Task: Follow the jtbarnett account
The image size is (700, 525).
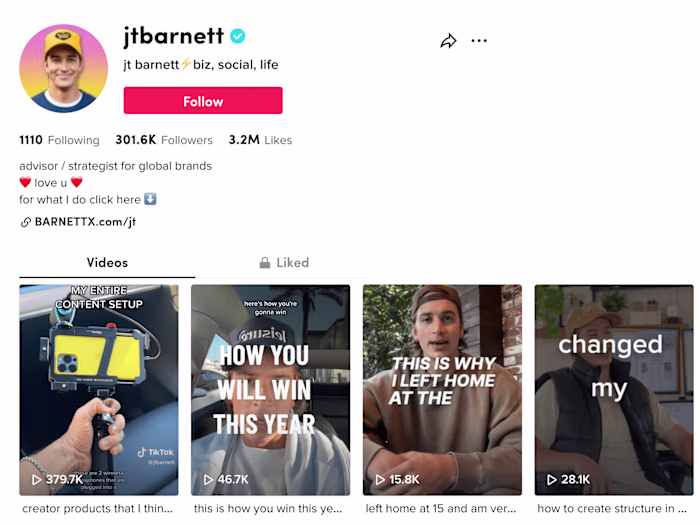Action: click(203, 101)
